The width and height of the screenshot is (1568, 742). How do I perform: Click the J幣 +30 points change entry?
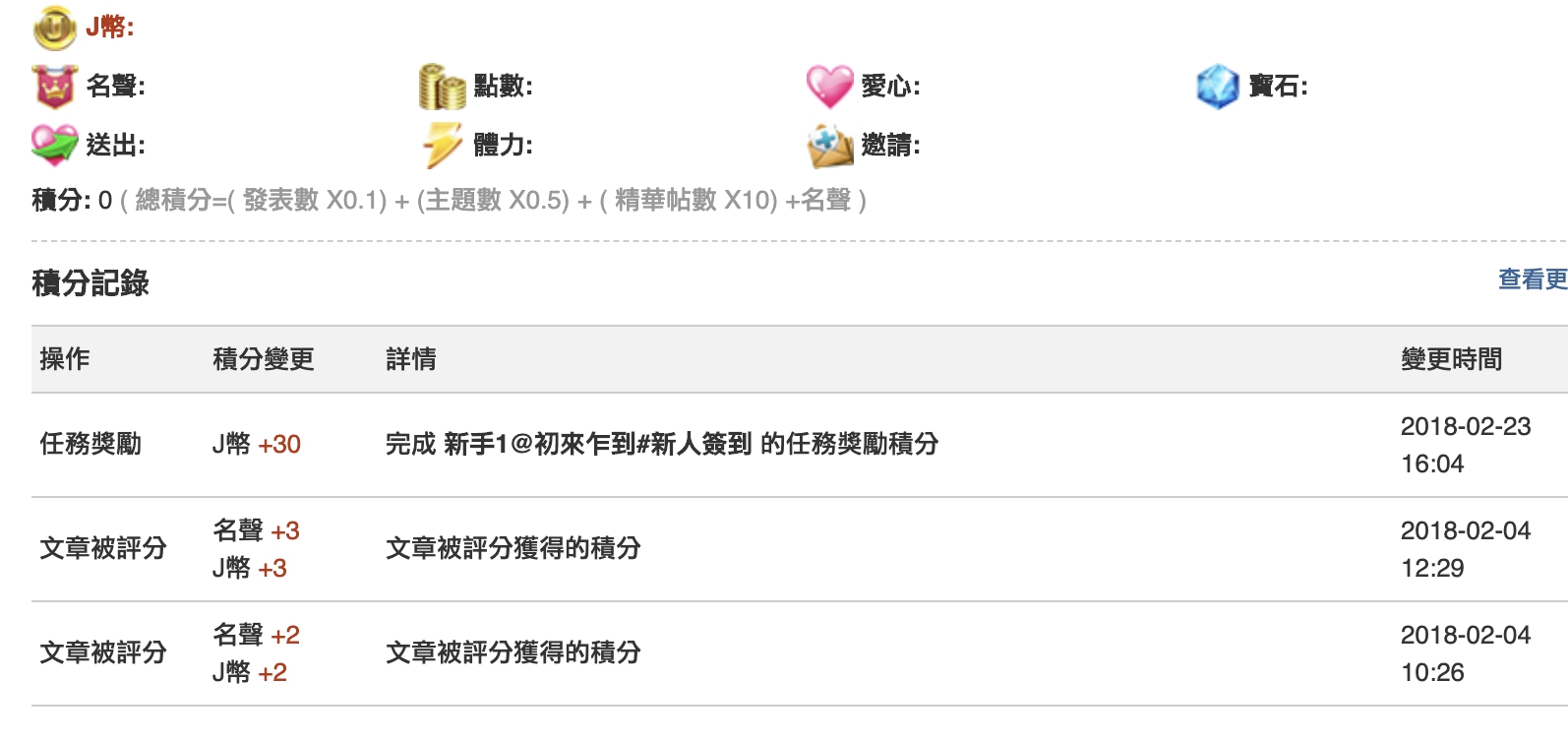[257, 445]
